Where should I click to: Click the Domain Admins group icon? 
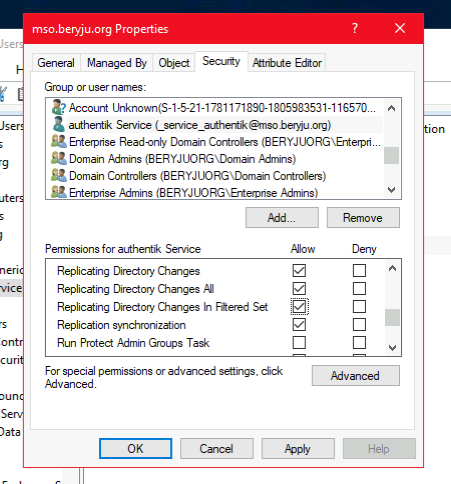pos(59,158)
